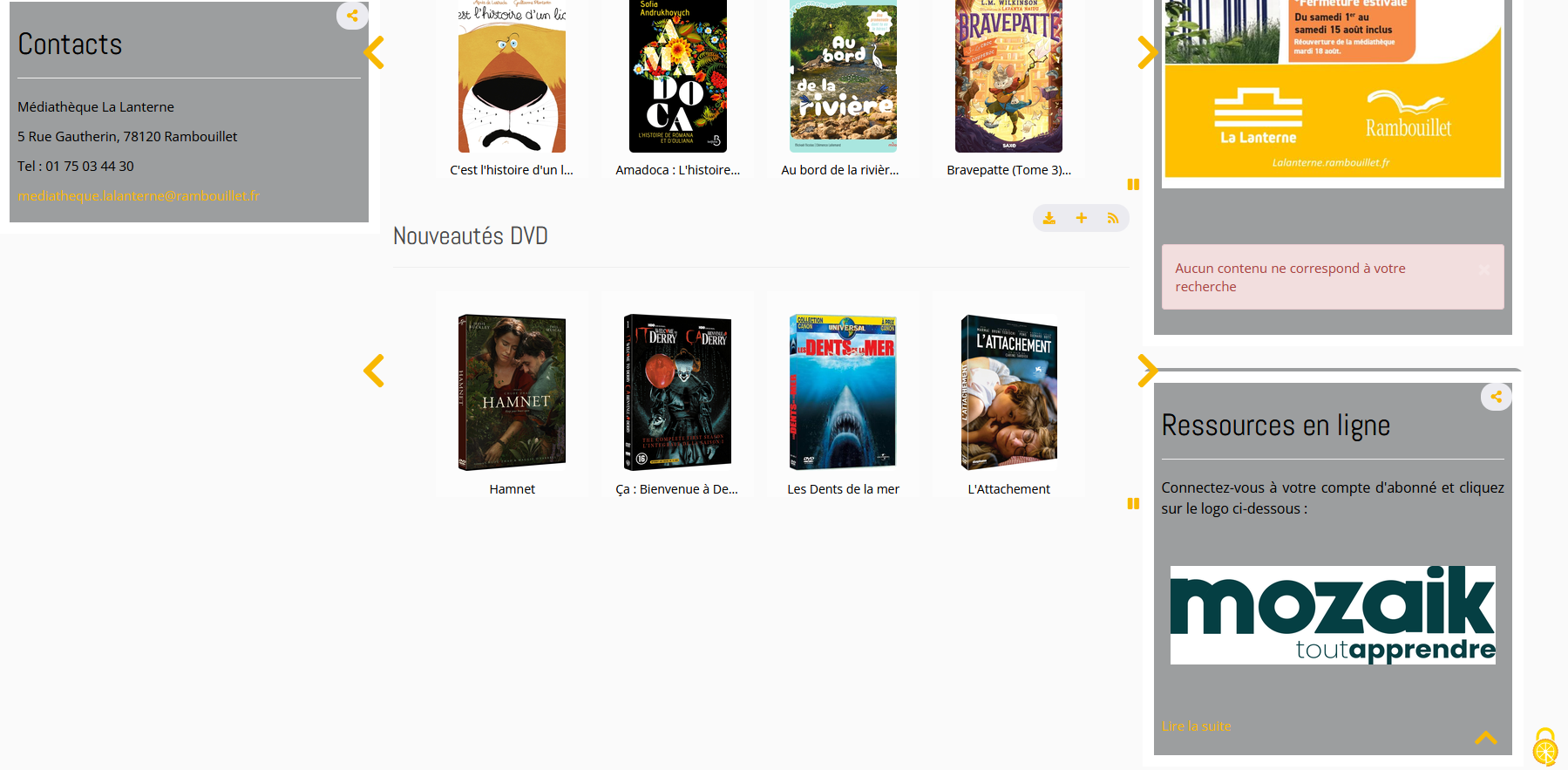Click '5 Rue Gautherin, 78120 Rambouillet' address
Screen dimensions: 1568x770
tap(127, 136)
